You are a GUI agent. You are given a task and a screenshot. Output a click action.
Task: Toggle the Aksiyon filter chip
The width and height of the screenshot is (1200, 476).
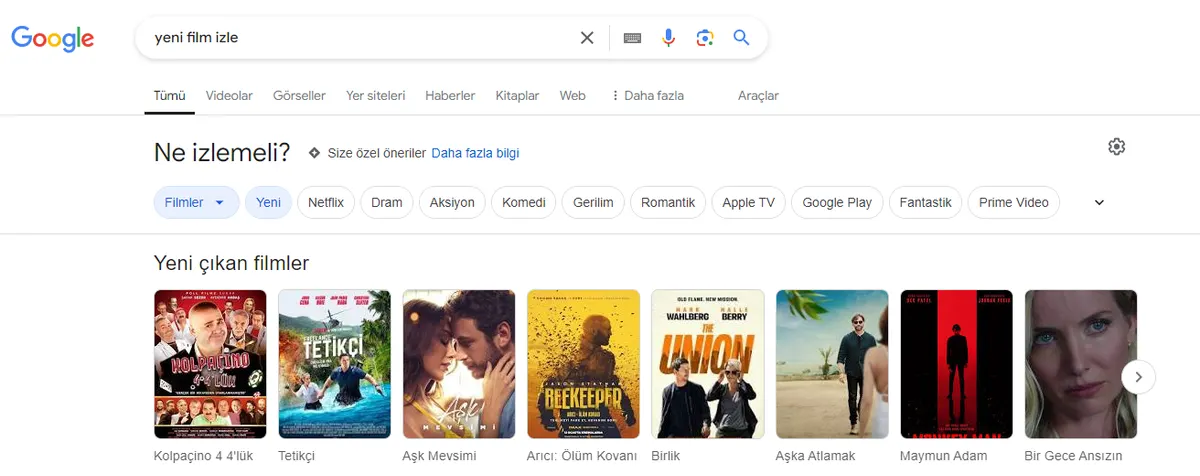point(452,202)
